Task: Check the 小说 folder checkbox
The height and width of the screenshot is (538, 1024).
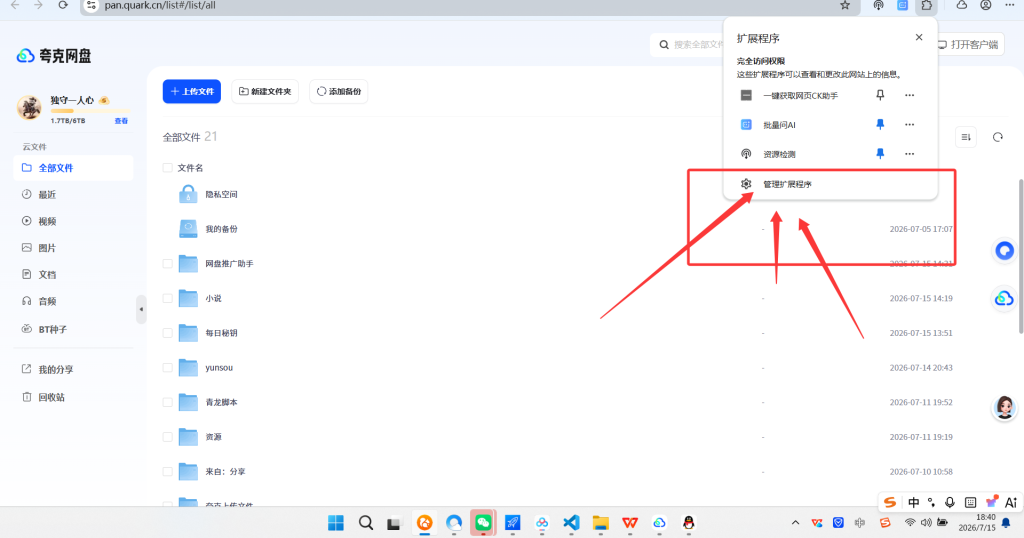Action: click(168, 298)
